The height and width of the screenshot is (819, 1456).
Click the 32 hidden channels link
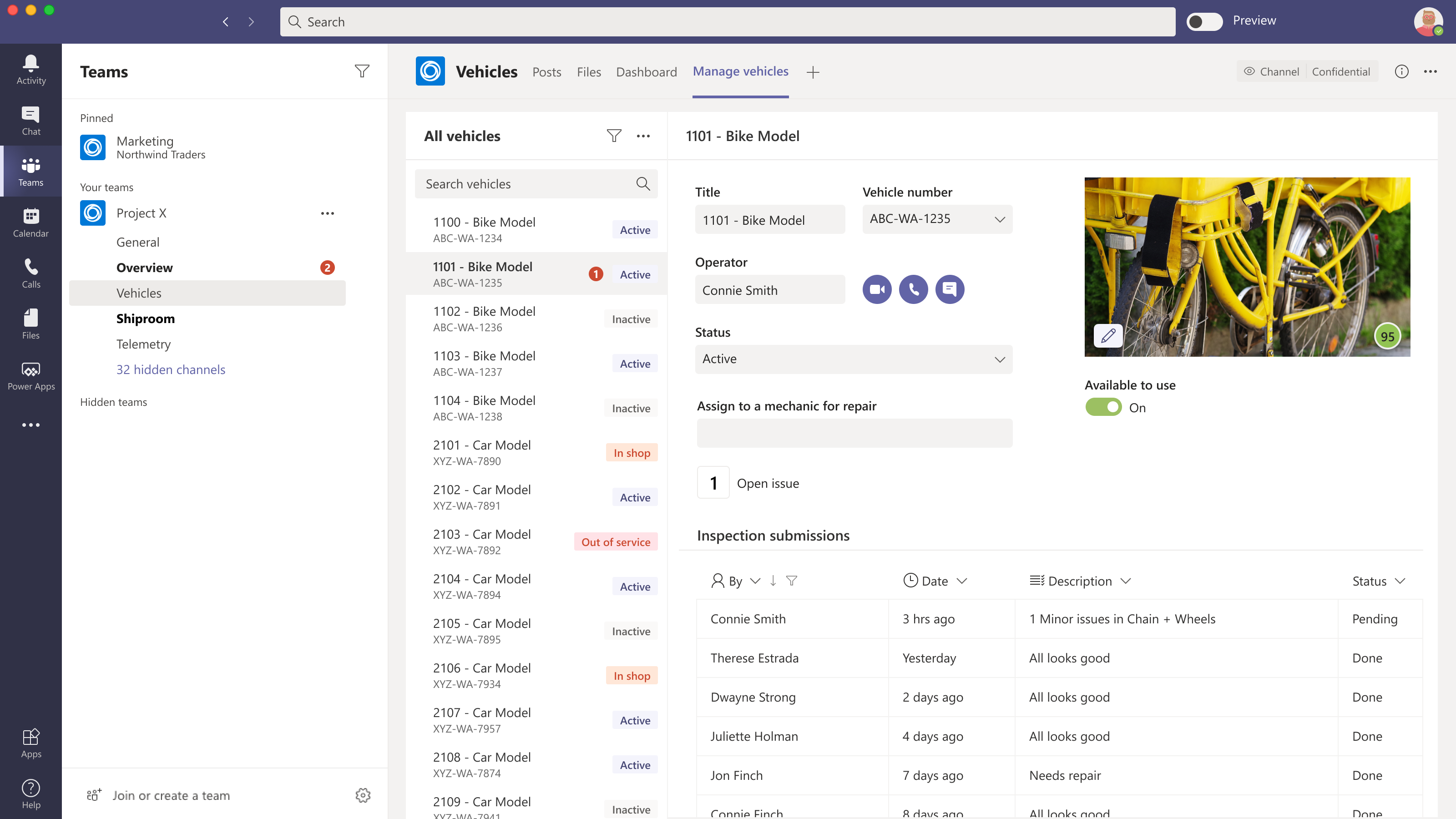(x=170, y=368)
